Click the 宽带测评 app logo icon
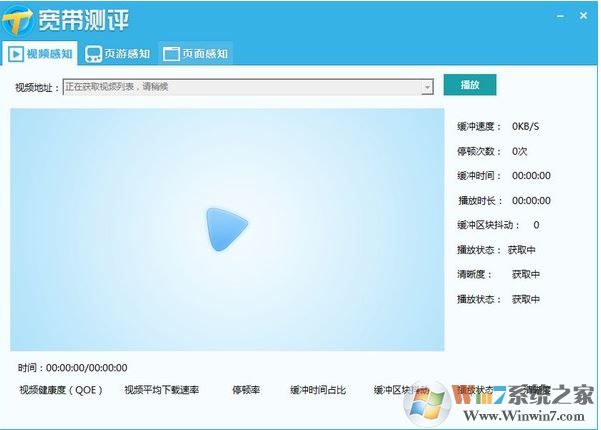Screen dimensions: 601x430 (x=20, y=19)
